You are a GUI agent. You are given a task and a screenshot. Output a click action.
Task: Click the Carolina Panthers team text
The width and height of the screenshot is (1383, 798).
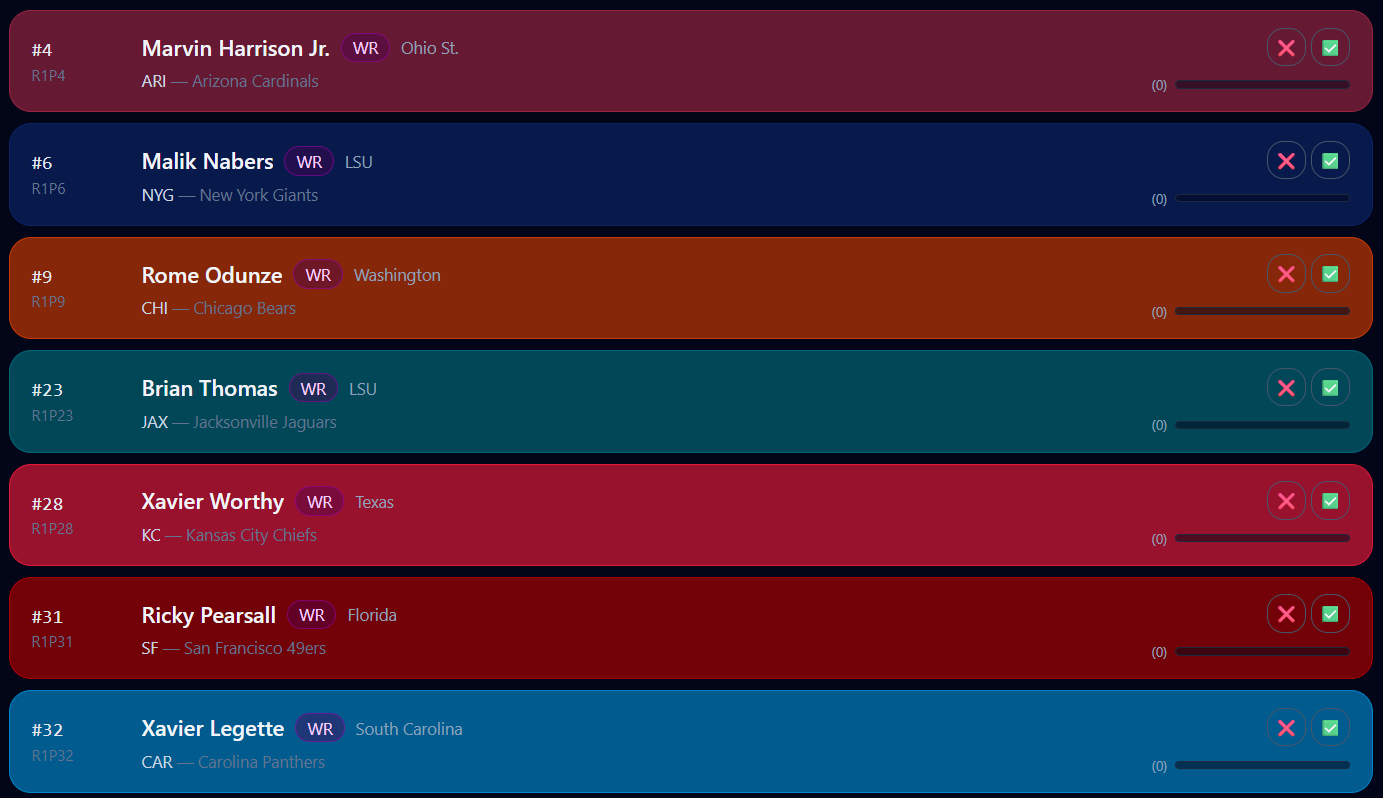pyautogui.click(x=262, y=762)
